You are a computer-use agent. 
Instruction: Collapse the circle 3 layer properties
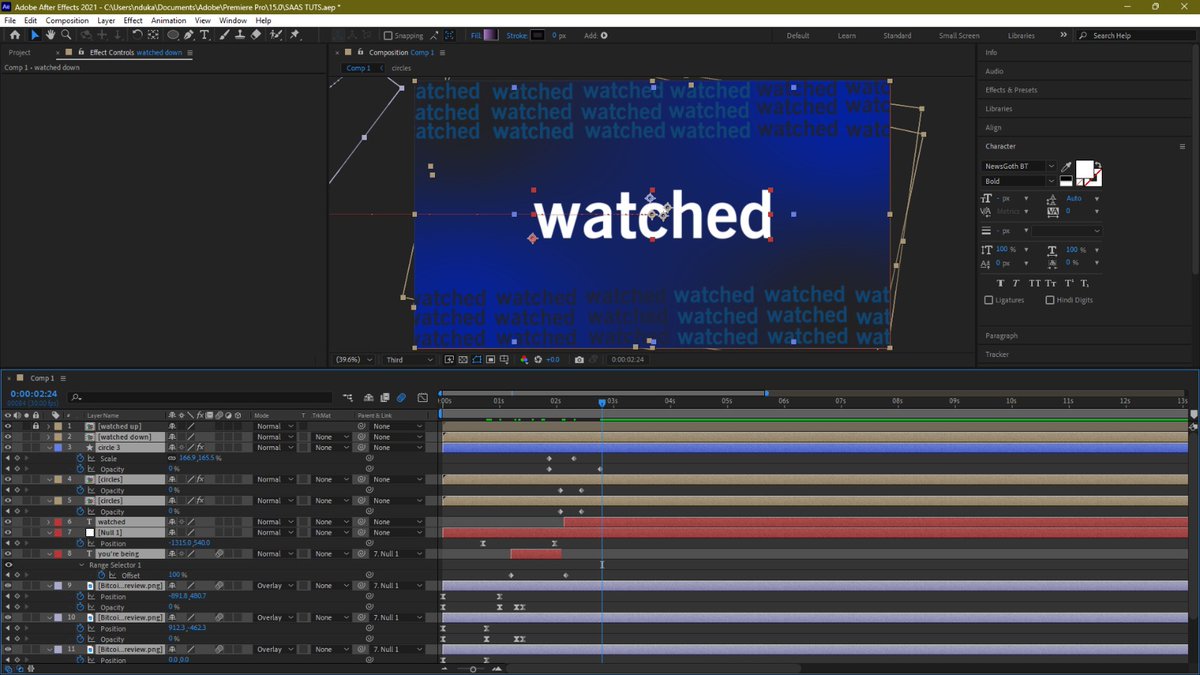tap(48, 447)
